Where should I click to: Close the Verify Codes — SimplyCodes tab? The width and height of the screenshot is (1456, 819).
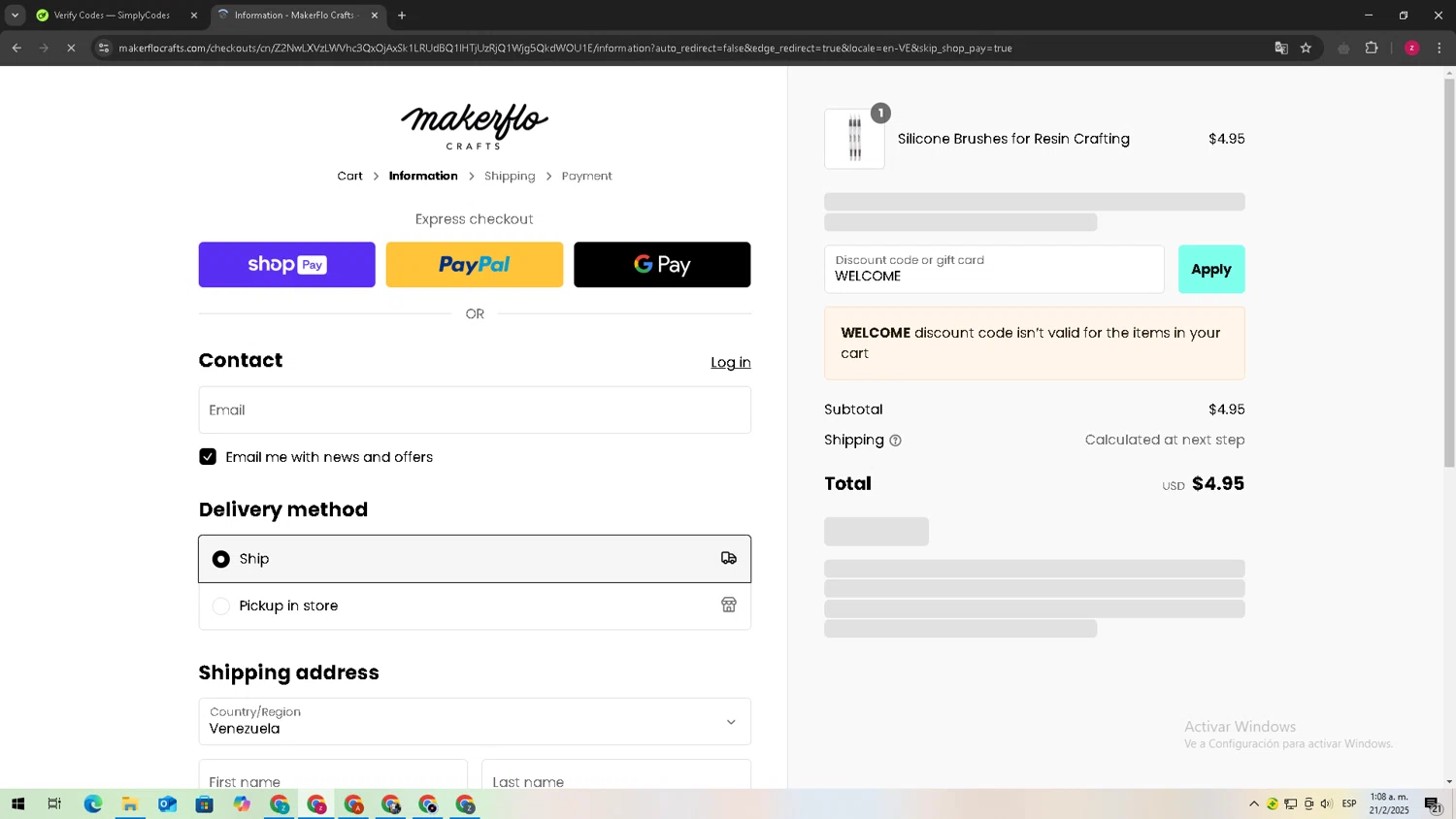point(193,16)
